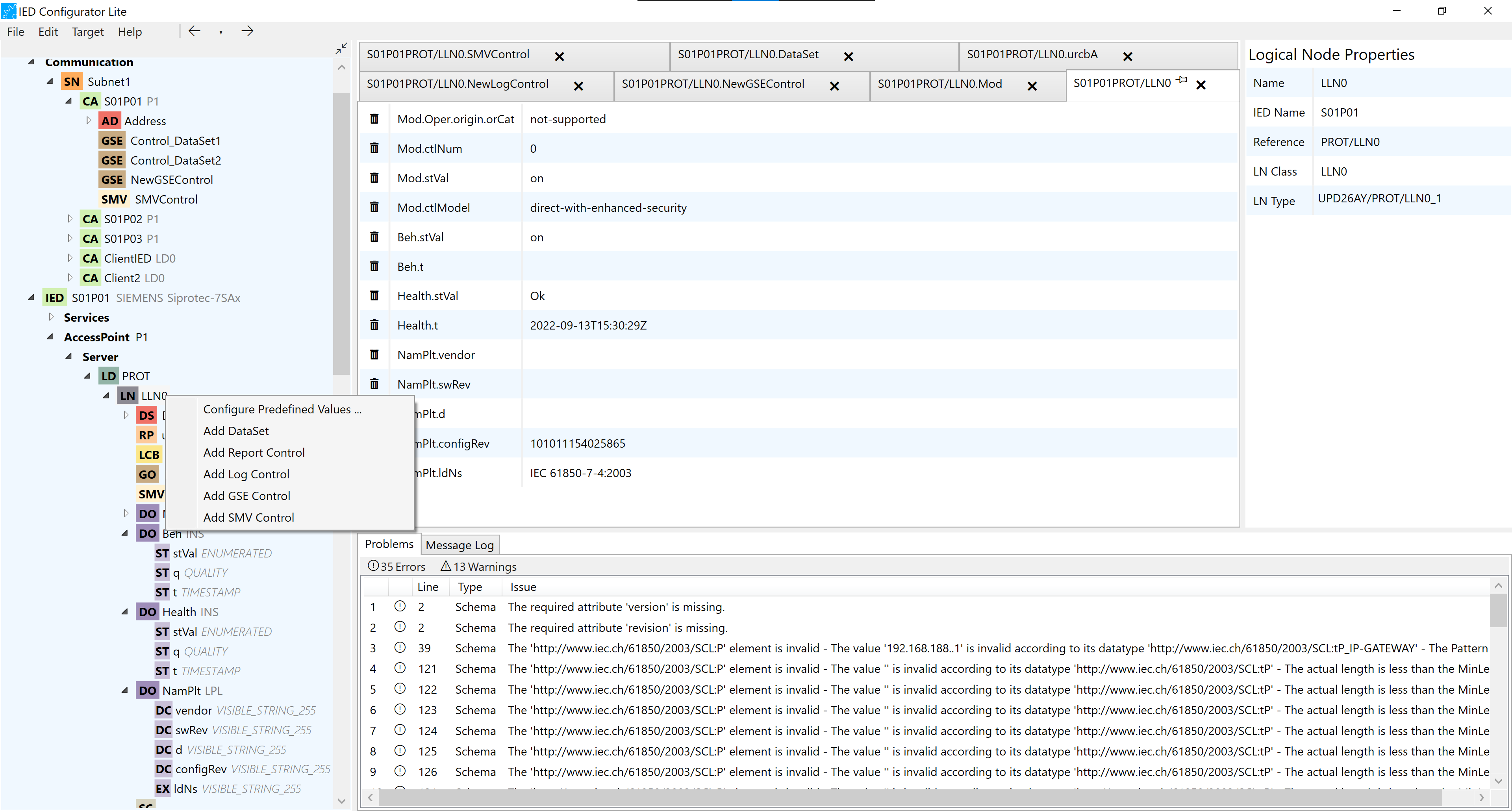Click trash icon next to Mod.ctlModel
The height and width of the screenshot is (811, 1512).
tap(374, 207)
